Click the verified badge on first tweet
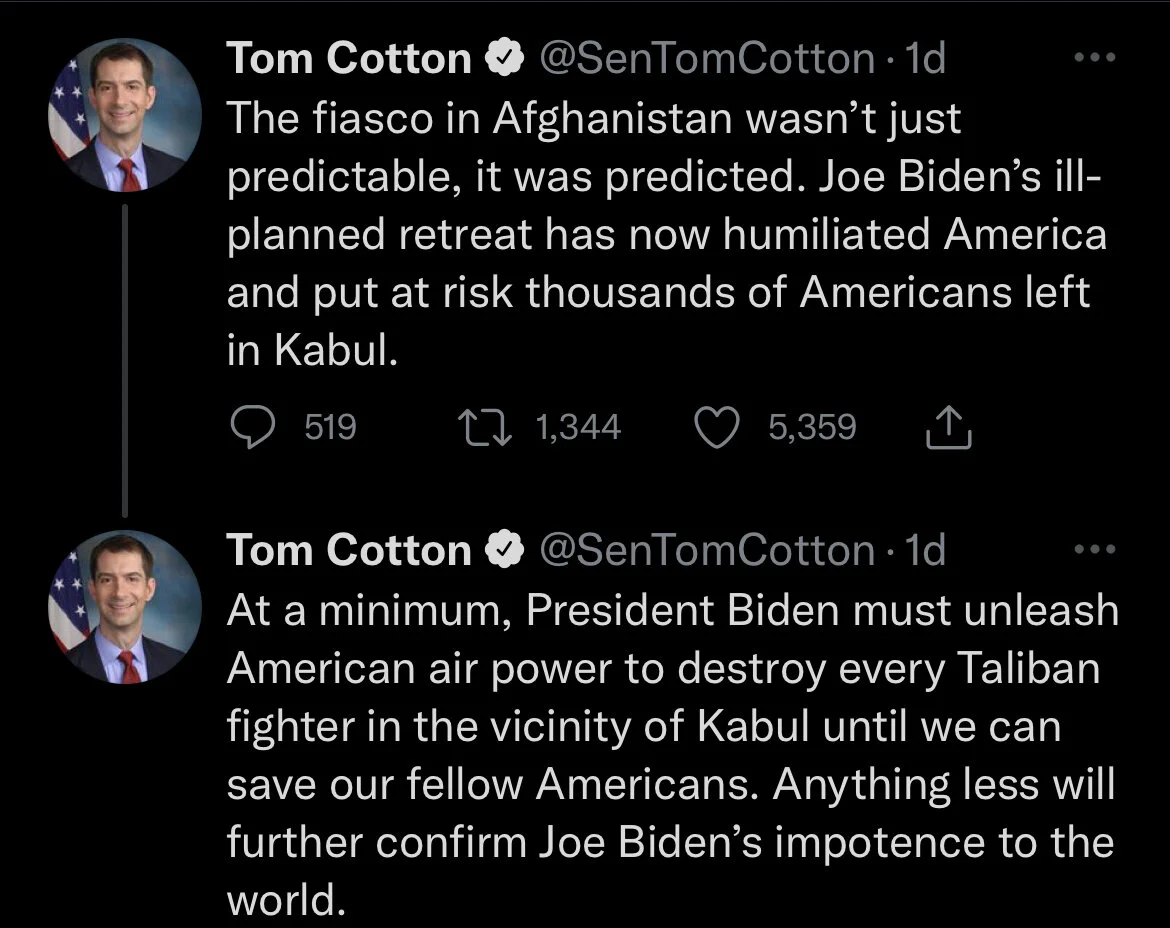The image size is (1170, 928). (503, 60)
